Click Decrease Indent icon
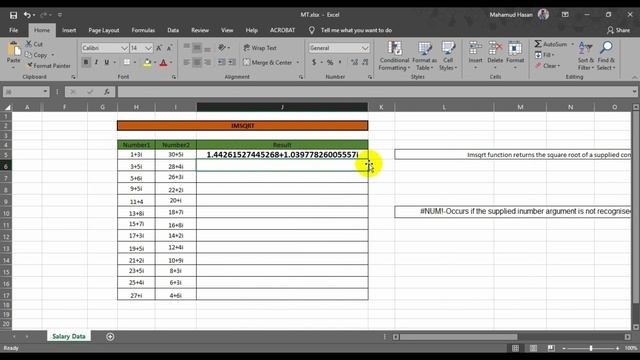Image resolution: width=640 pixels, height=360 pixels. click(221, 62)
